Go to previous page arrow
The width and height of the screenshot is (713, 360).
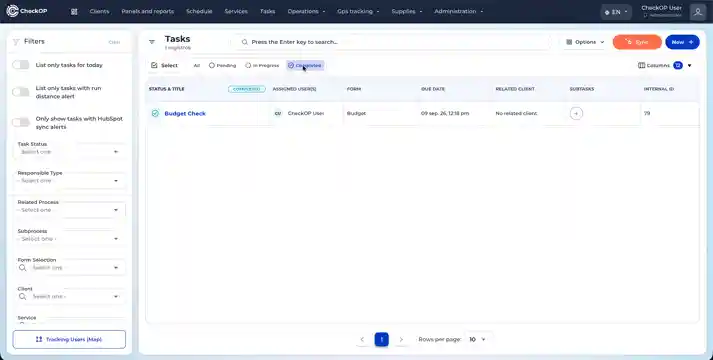click(x=362, y=340)
